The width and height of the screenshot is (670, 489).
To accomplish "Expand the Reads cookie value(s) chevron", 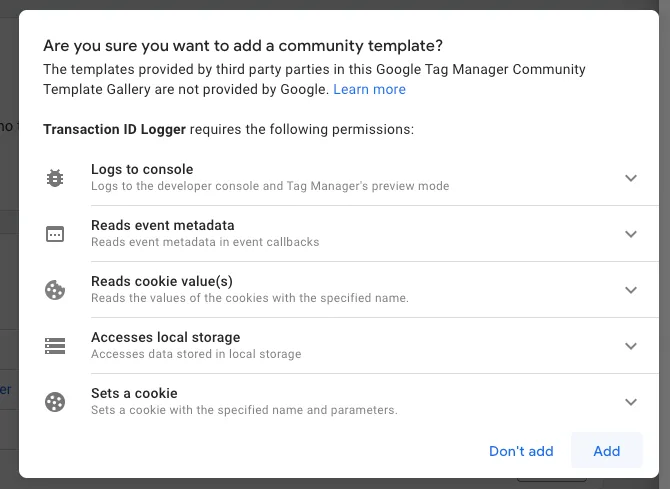I will [x=631, y=290].
